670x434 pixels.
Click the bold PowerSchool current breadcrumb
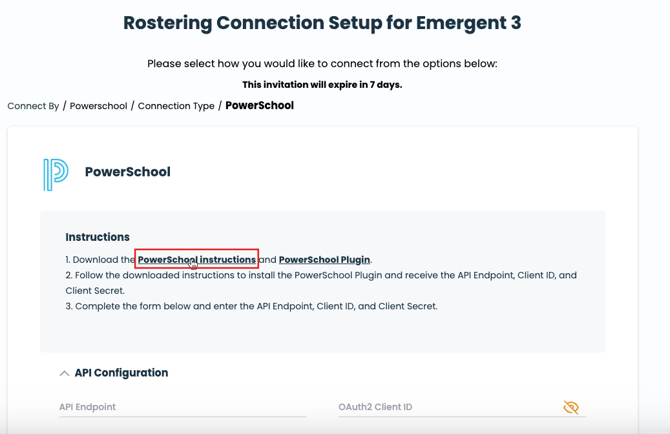click(x=259, y=105)
